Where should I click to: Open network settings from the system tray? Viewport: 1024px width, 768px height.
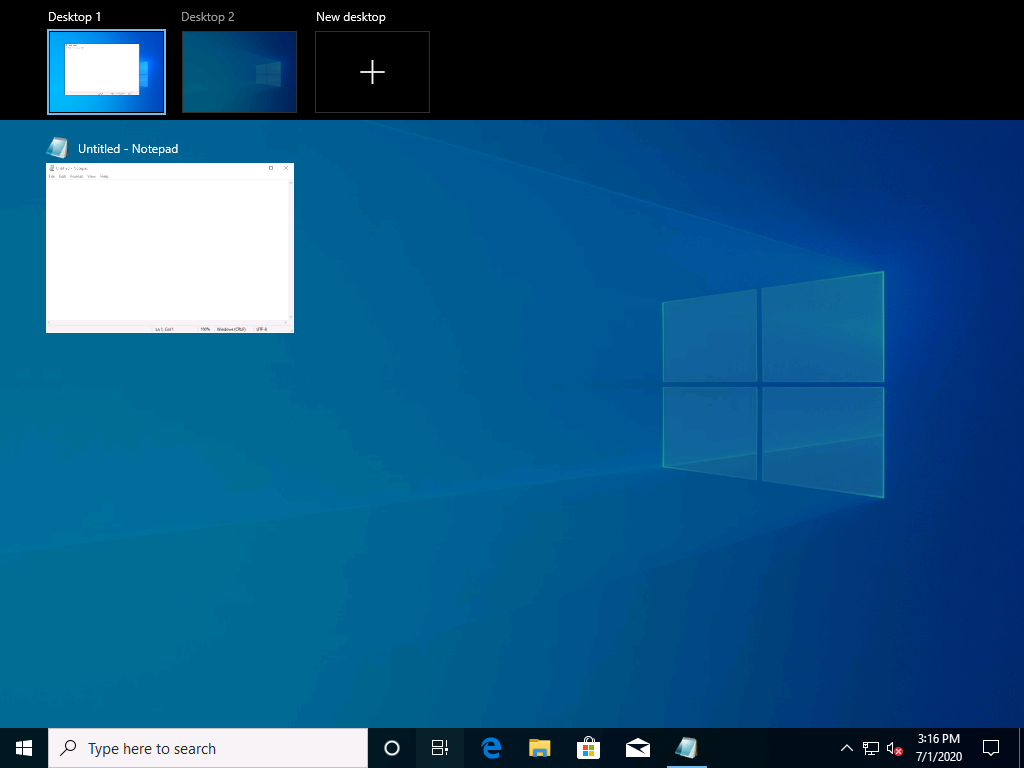pos(870,747)
